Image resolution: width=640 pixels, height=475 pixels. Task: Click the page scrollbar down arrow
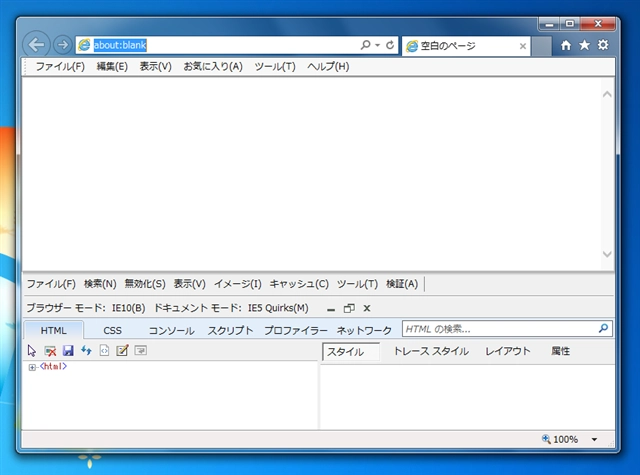pyautogui.click(x=607, y=254)
